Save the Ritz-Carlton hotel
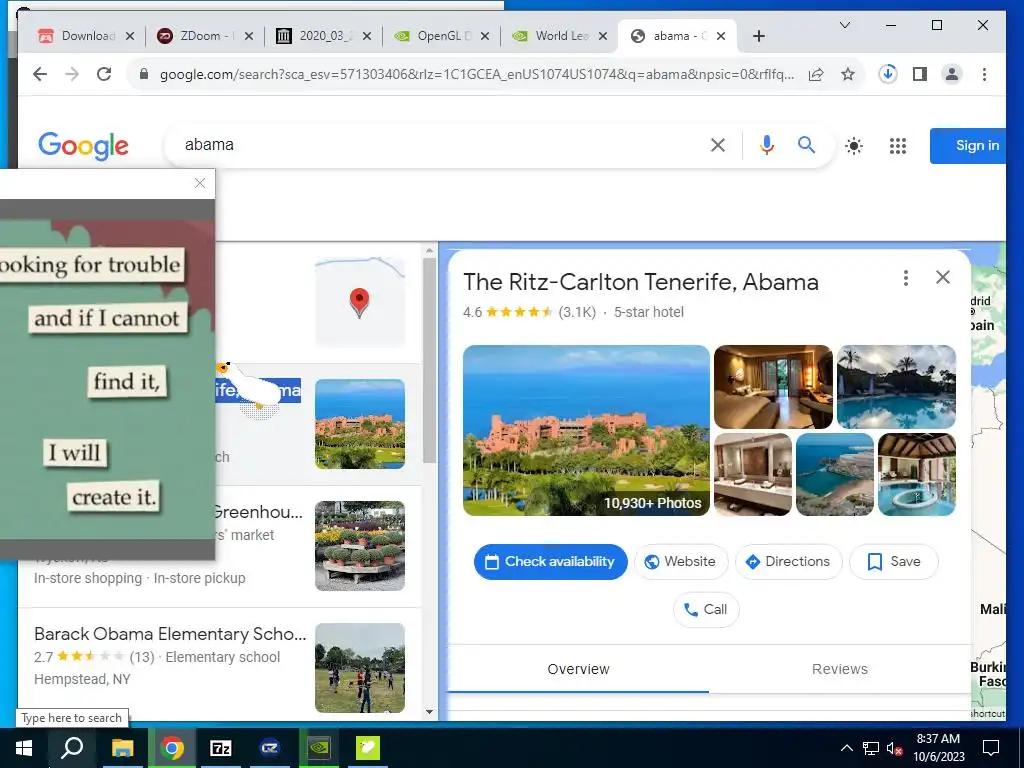1024x768 pixels. click(x=893, y=562)
